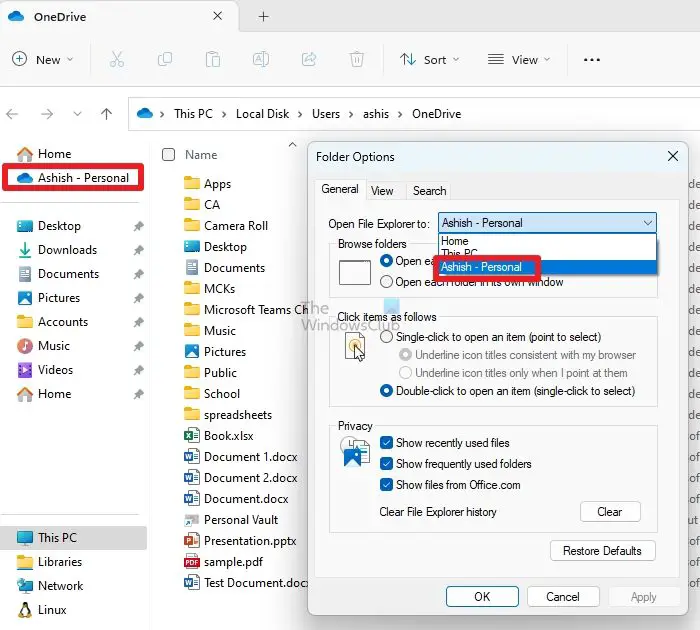Open Presentation.pptx file

click(240, 541)
